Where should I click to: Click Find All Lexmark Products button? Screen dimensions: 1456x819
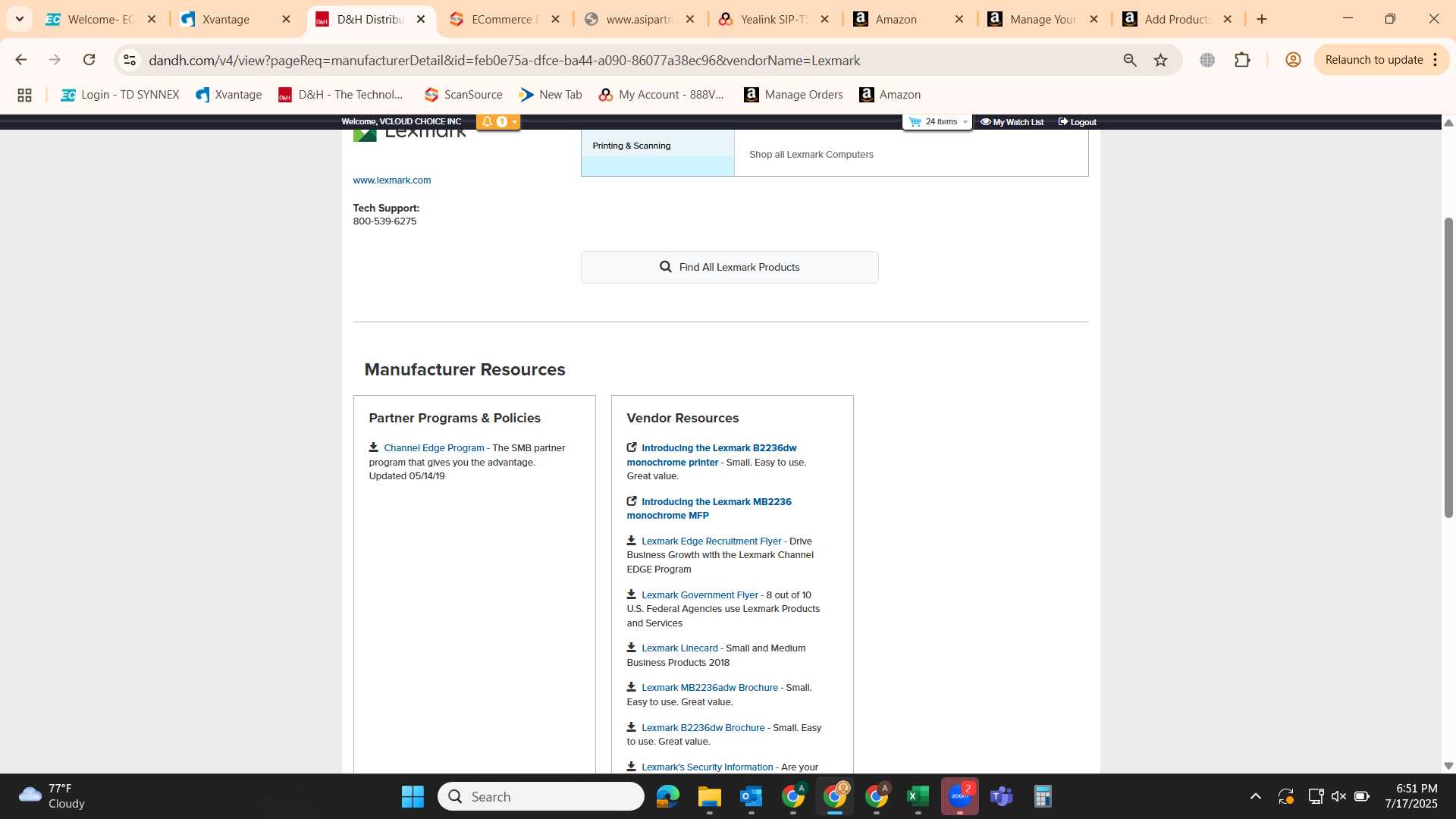click(x=730, y=267)
